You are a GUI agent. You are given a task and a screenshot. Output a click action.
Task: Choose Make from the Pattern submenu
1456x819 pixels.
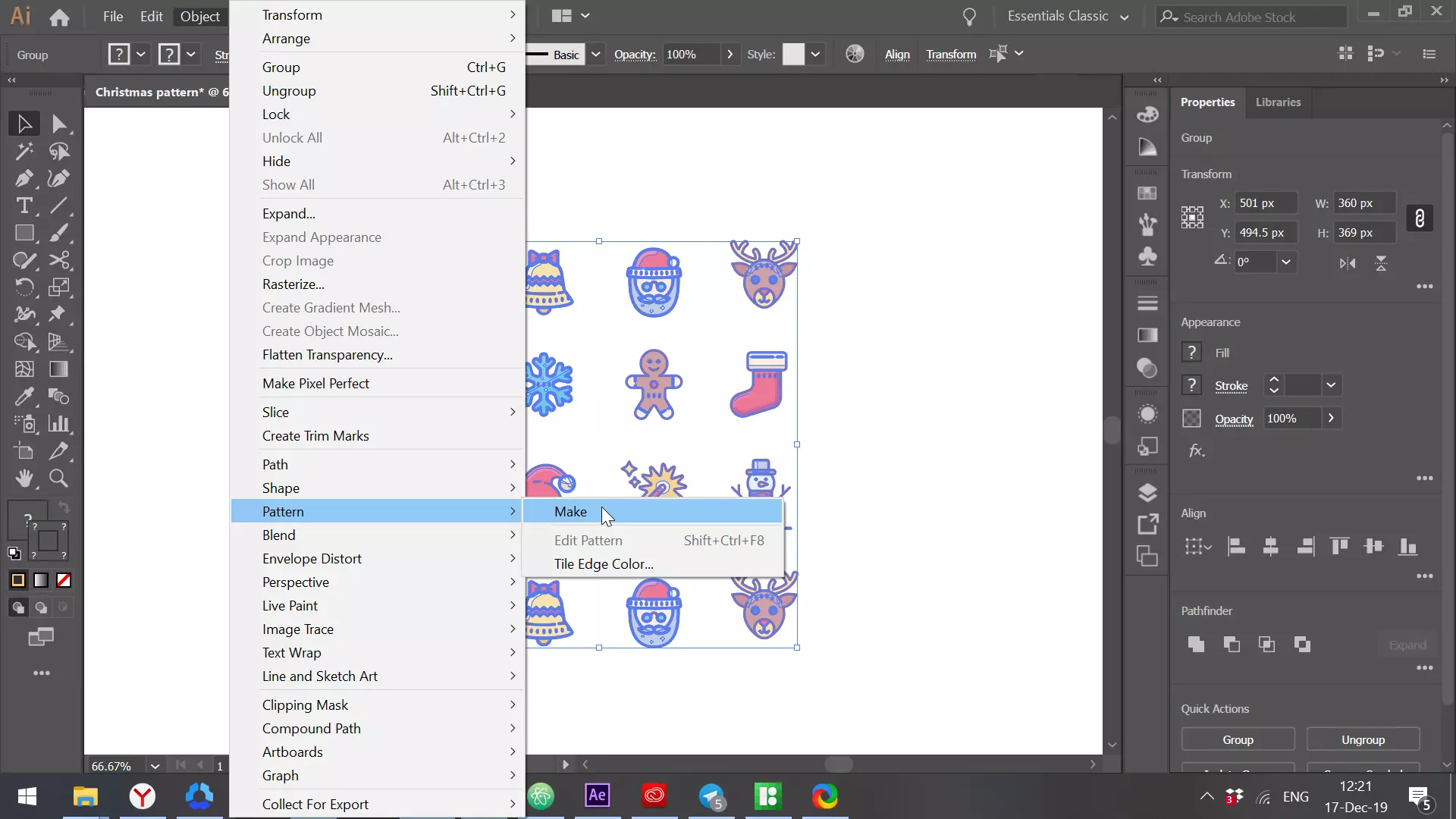[x=570, y=512]
